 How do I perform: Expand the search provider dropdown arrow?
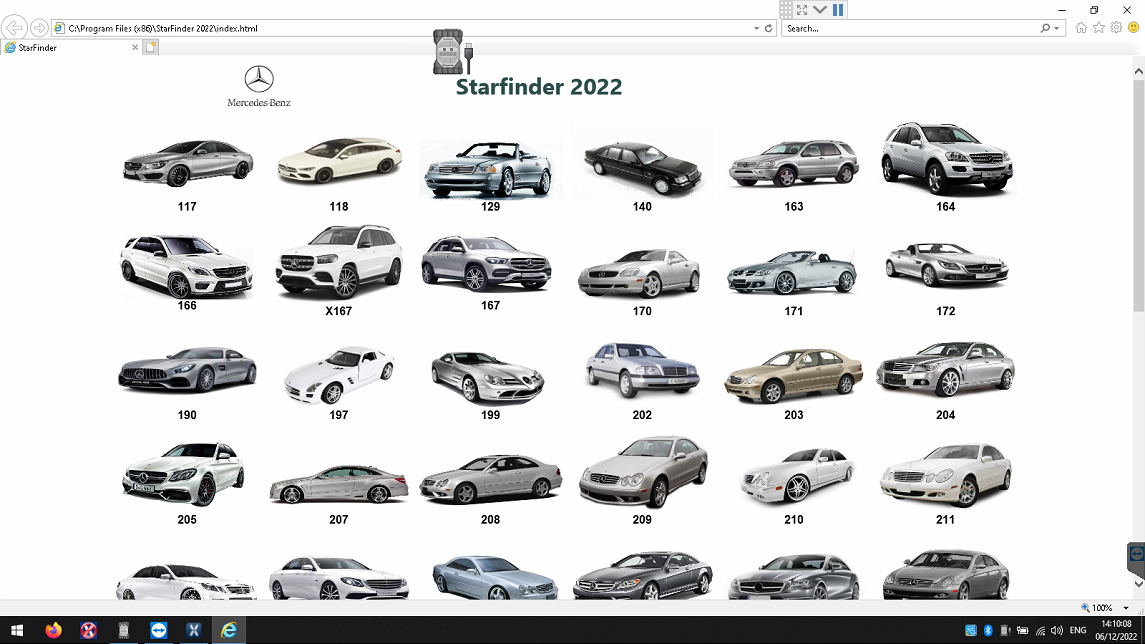[x=1057, y=28]
